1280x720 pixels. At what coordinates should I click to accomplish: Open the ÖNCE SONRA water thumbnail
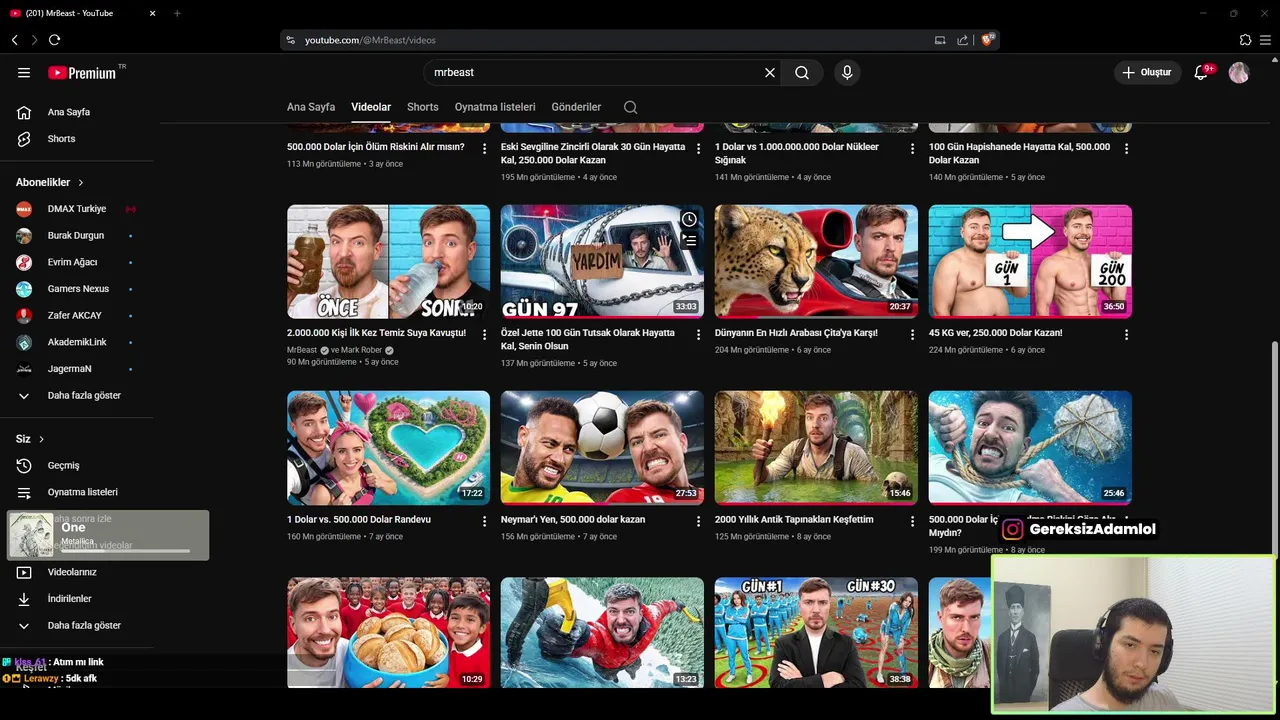click(388, 262)
